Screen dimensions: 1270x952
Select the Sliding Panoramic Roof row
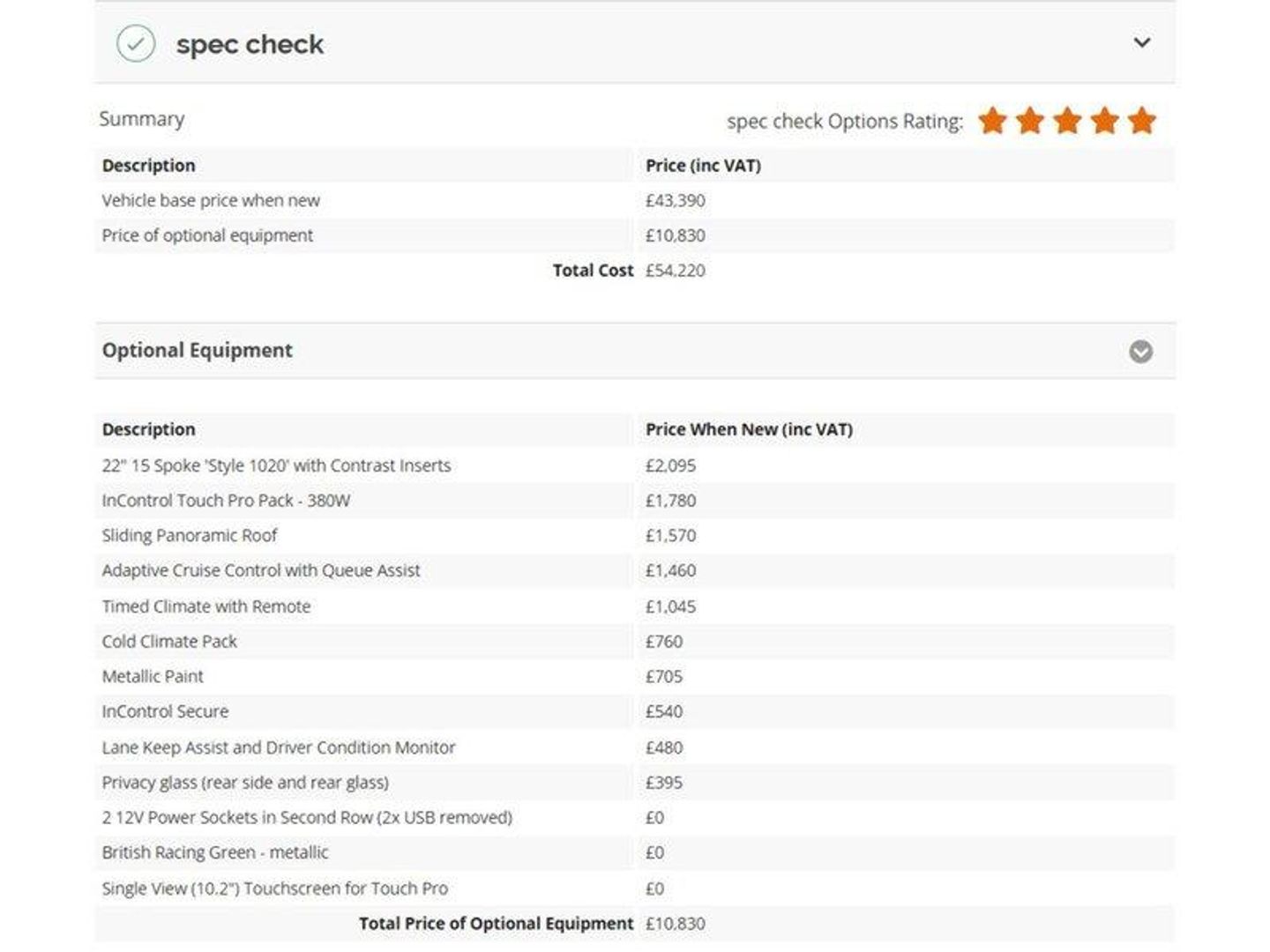tap(635, 536)
